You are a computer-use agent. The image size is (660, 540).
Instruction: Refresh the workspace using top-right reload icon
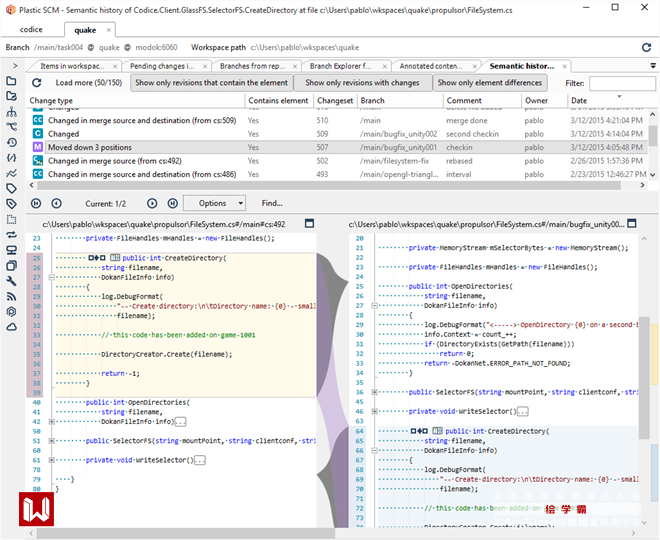pyautogui.click(x=647, y=48)
